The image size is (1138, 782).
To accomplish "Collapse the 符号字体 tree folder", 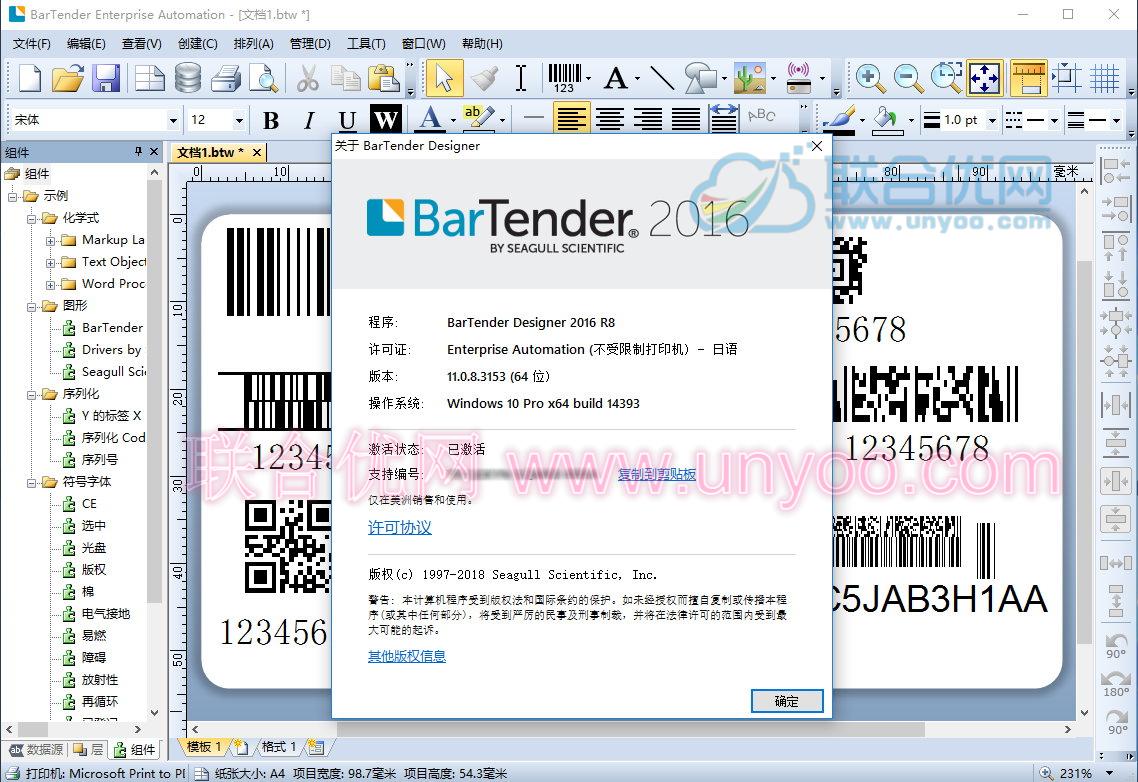I will 31,482.
